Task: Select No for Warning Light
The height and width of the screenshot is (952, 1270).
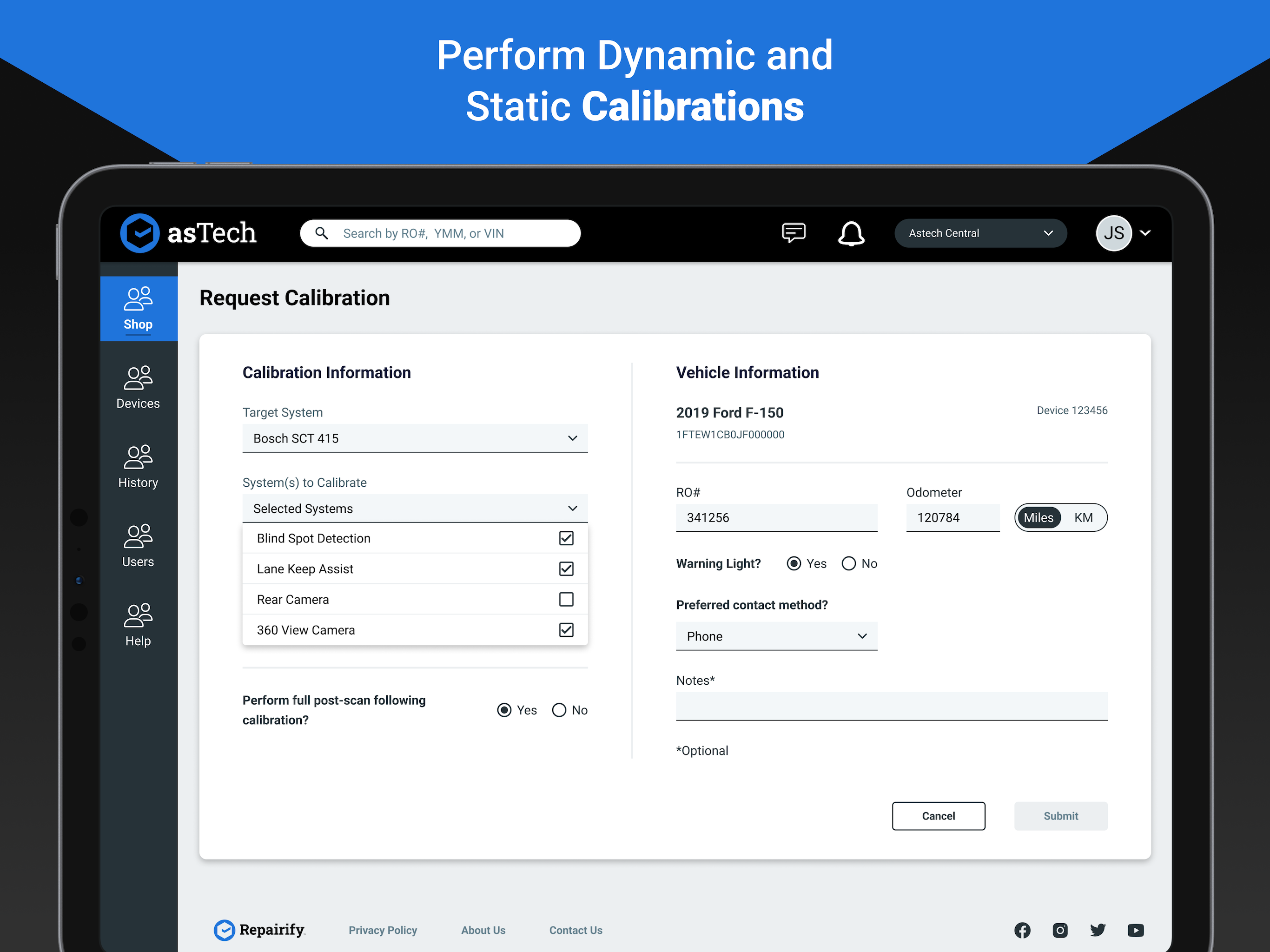Action: pyautogui.click(x=848, y=563)
